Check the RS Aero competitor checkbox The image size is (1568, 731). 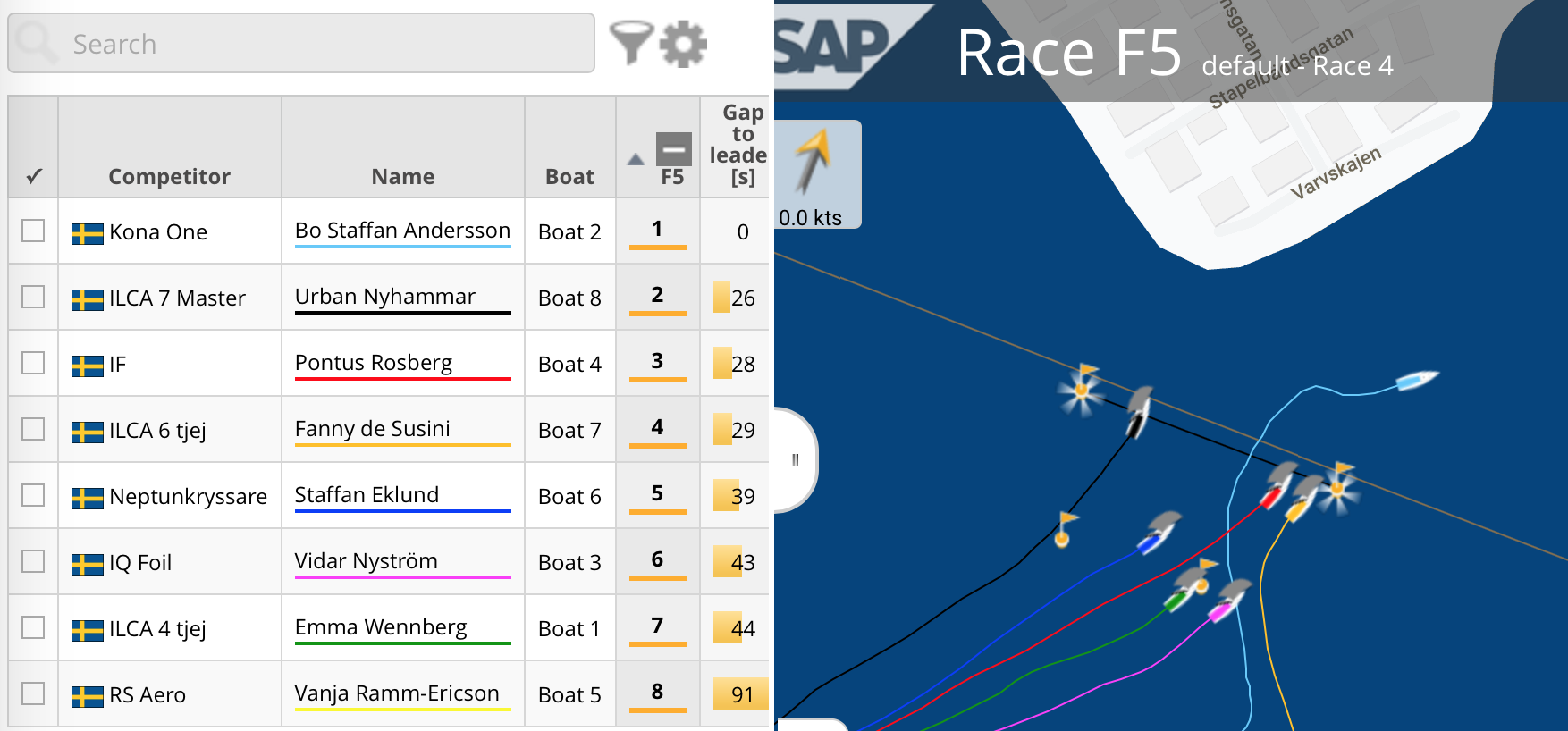click(33, 693)
